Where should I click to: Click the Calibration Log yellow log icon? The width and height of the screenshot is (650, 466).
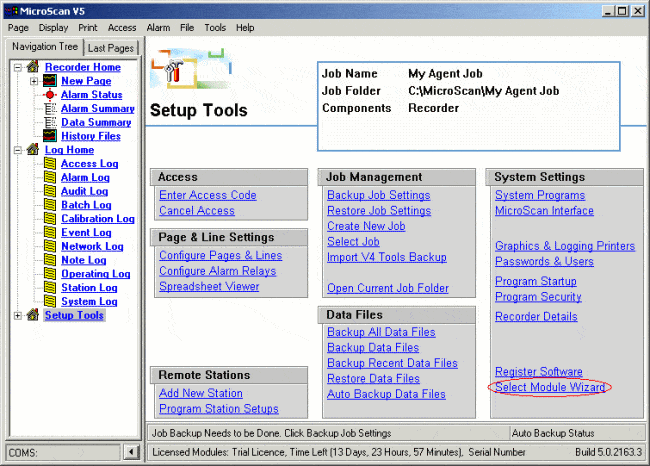(50, 218)
